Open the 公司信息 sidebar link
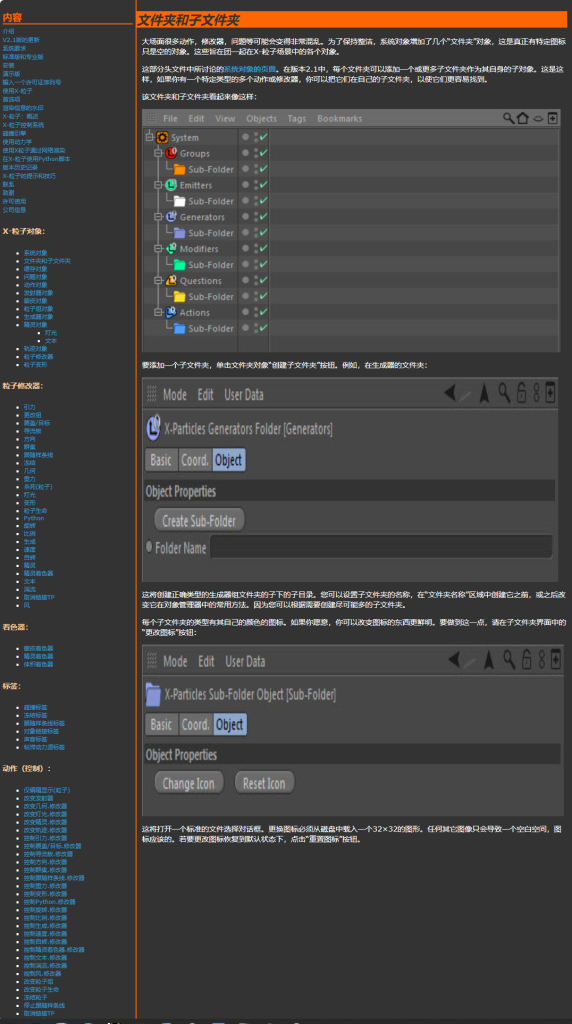This screenshot has width=572, height=1024. tap(14, 210)
